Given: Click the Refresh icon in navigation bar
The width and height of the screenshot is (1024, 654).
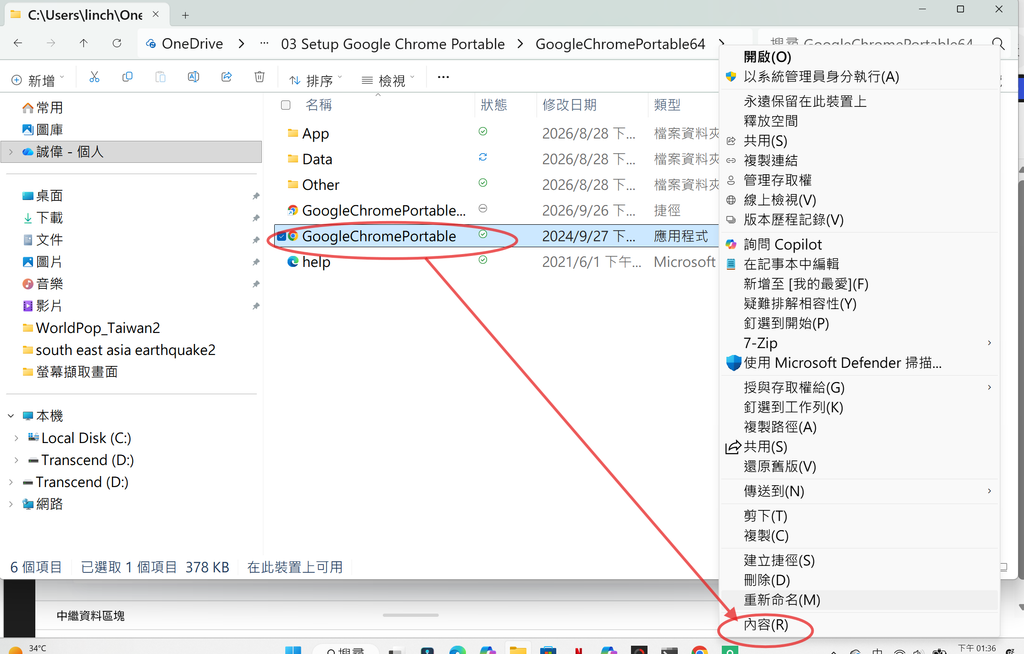Looking at the screenshot, I should pos(117,43).
